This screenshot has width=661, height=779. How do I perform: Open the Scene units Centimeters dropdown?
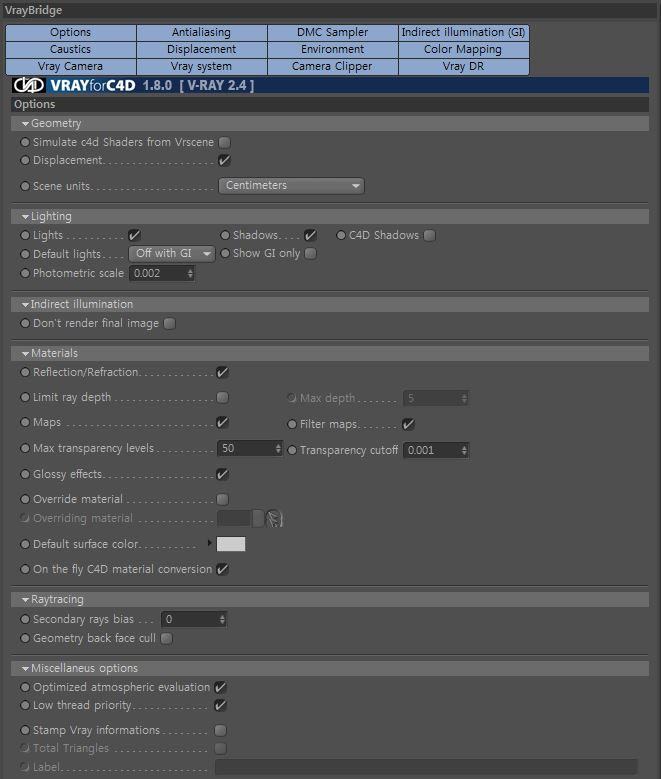click(291, 186)
